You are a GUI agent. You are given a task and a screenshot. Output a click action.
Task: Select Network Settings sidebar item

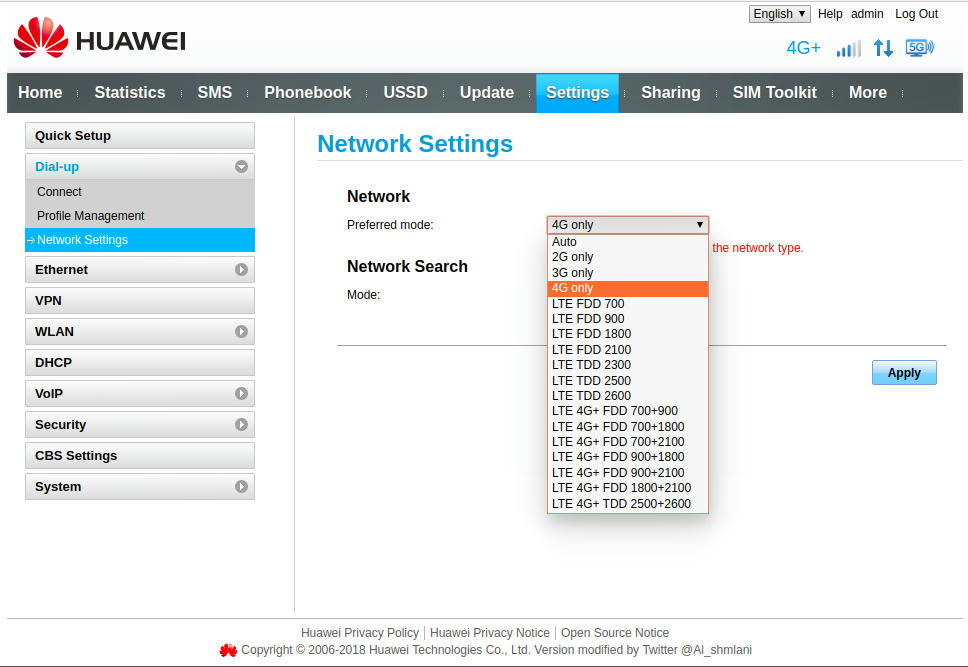[x=140, y=240]
